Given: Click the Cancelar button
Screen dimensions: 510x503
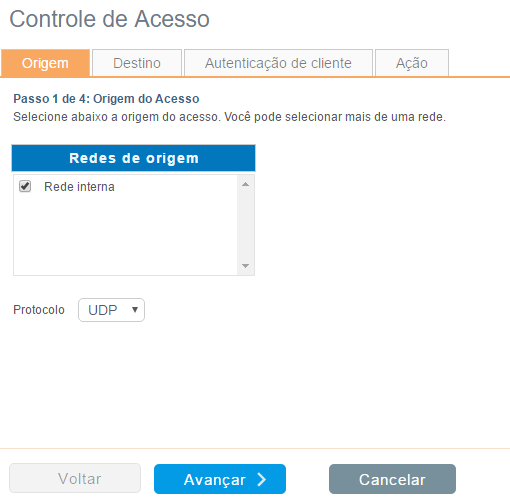Looking at the screenshot, I should 392,479.
